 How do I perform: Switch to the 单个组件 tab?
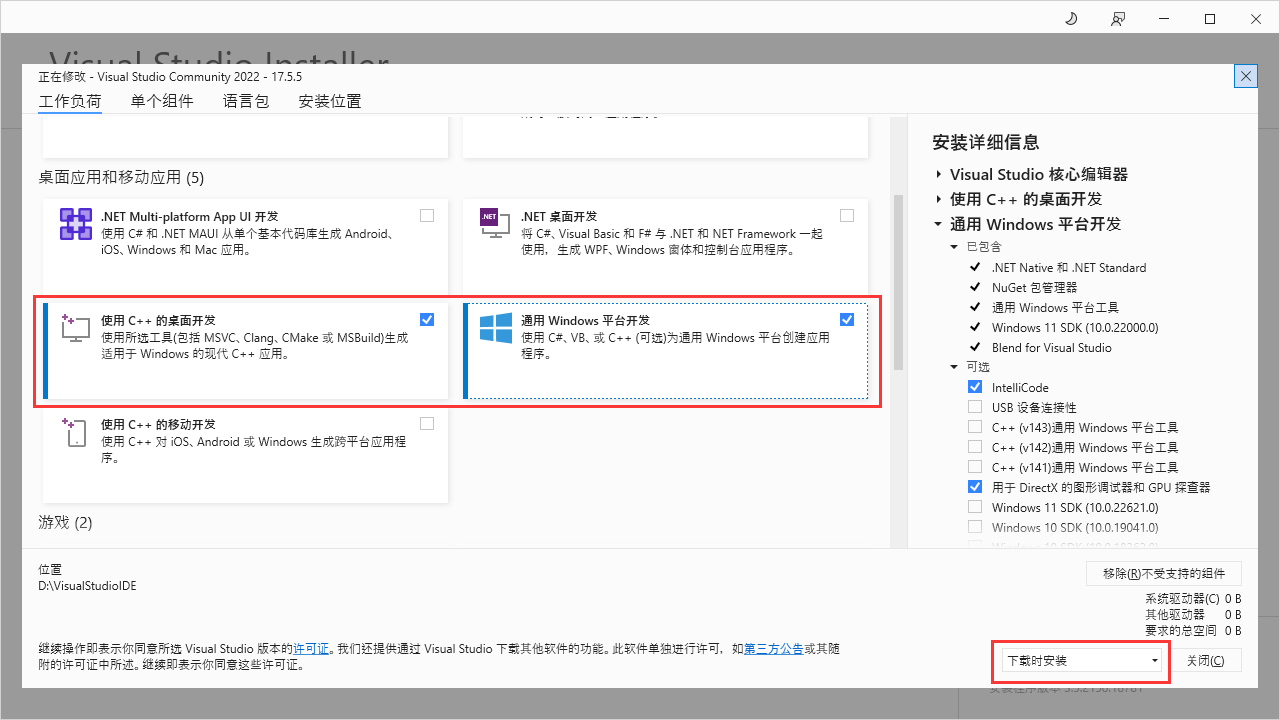[162, 101]
